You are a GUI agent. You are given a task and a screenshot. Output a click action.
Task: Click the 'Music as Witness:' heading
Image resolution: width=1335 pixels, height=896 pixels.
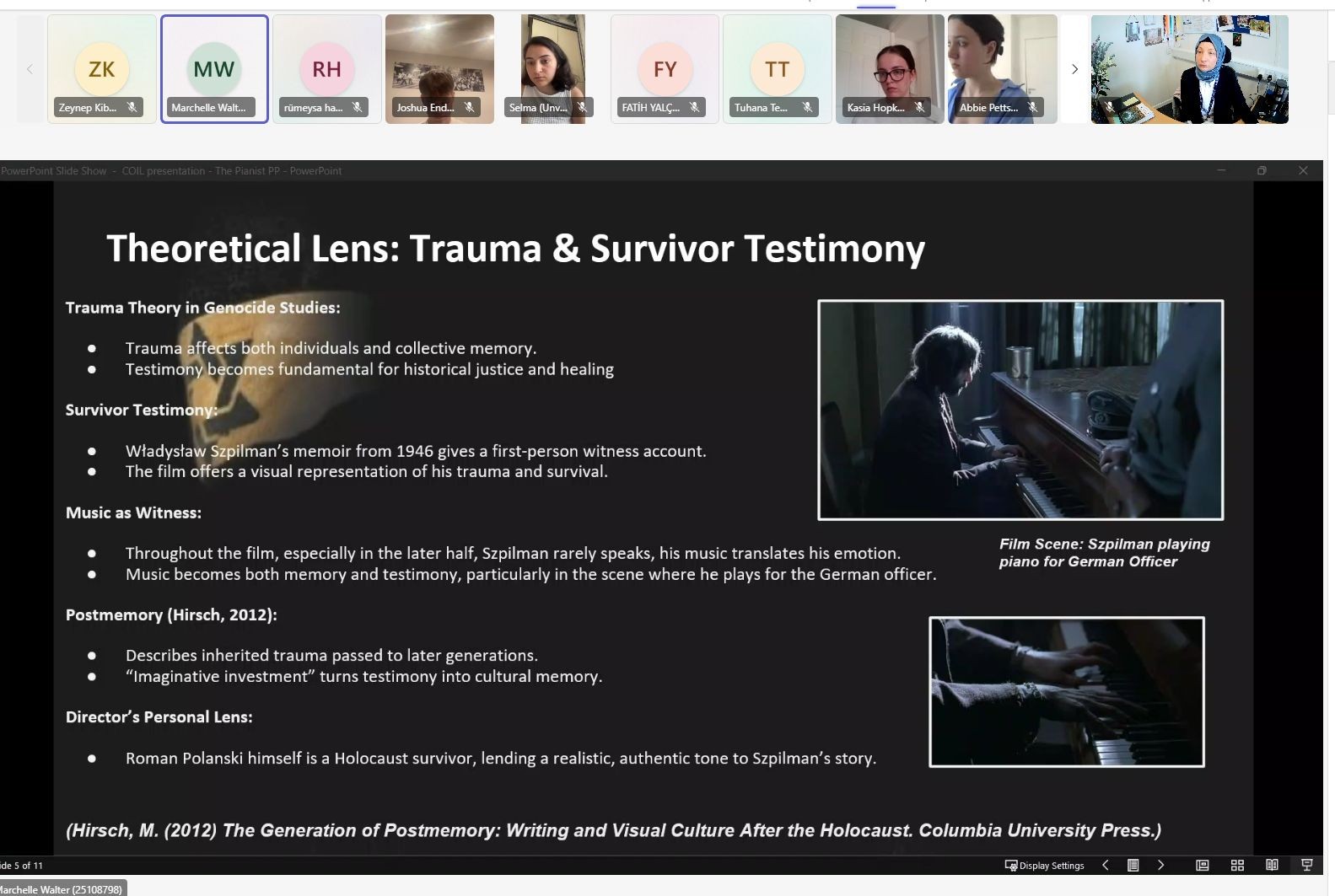[133, 512]
